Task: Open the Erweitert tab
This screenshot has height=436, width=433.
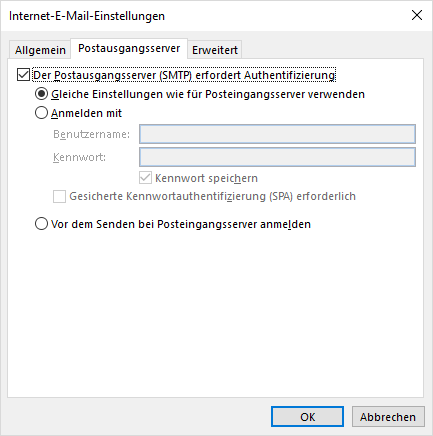Action: tap(215, 50)
